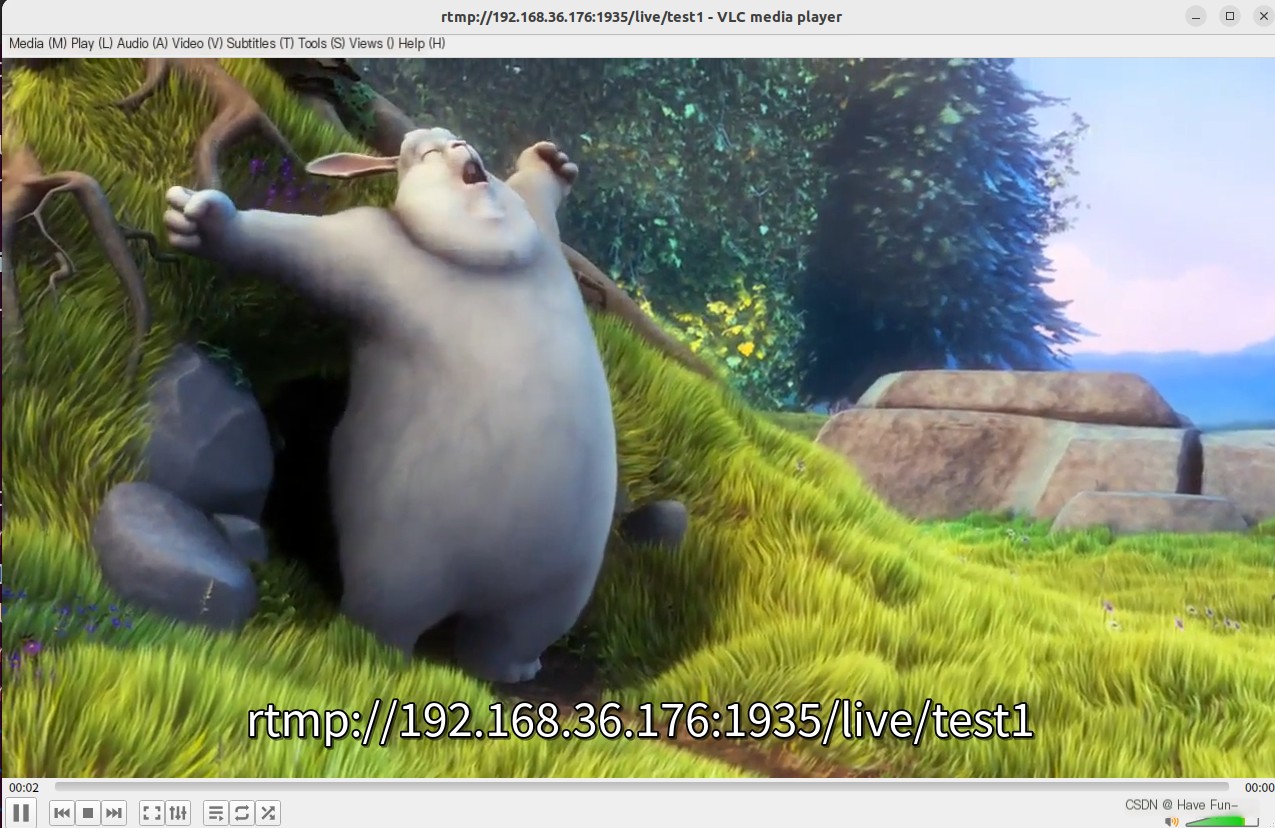
Task: Toggle loop repeat mode
Action: point(242,813)
